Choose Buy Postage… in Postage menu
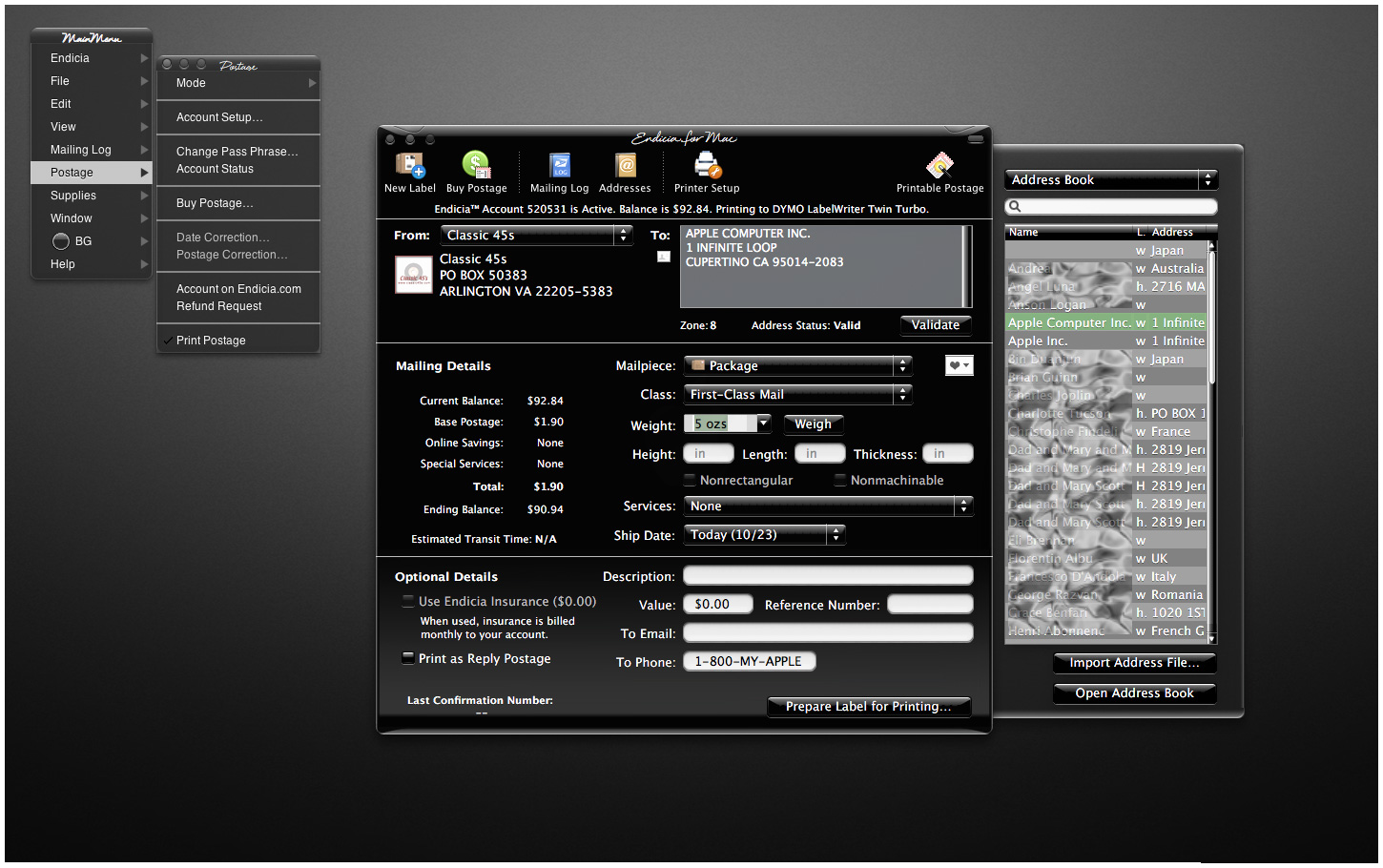The image size is (1383, 868). 238,203
